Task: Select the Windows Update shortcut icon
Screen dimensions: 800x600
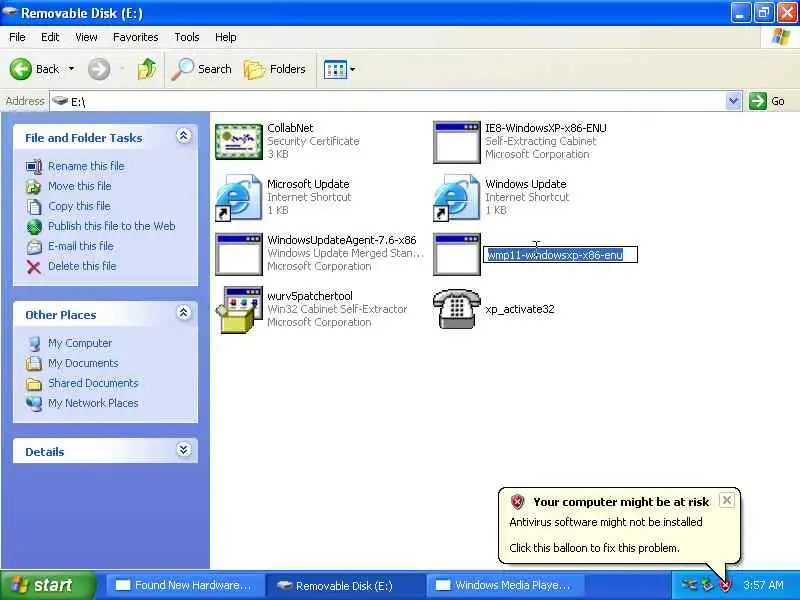Action: [x=457, y=198]
